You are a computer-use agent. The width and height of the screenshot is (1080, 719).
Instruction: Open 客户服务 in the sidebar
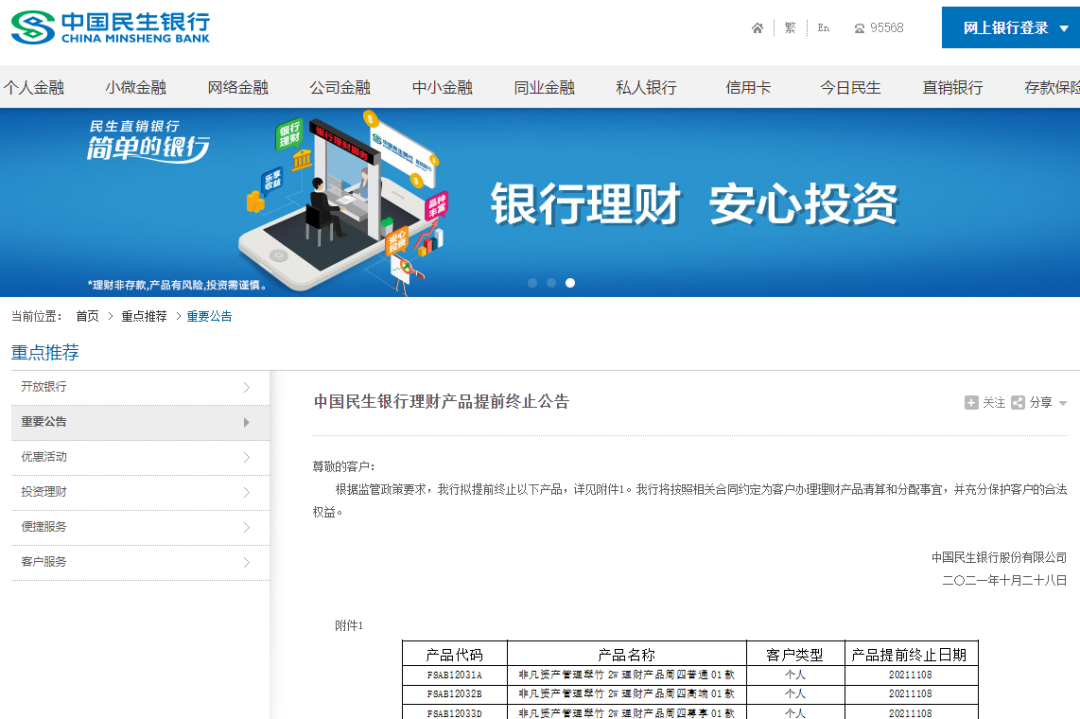141,563
